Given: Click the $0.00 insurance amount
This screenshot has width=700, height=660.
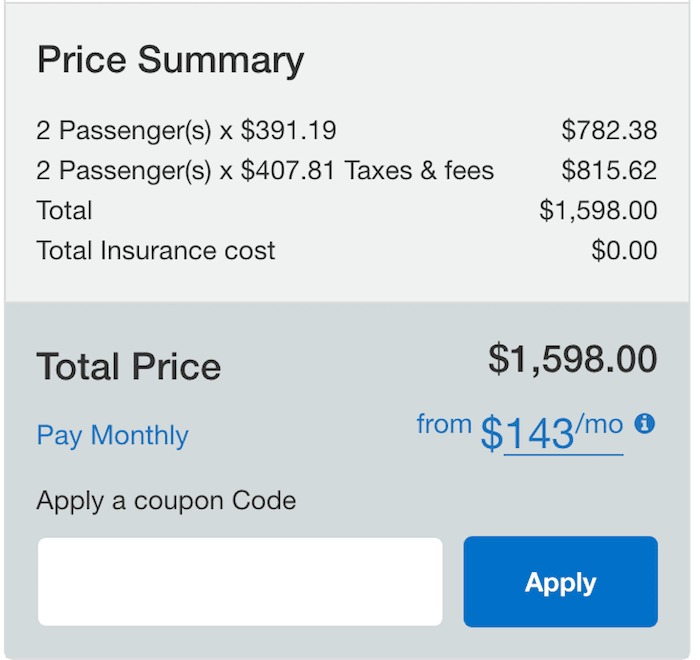Looking at the screenshot, I should point(624,250).
